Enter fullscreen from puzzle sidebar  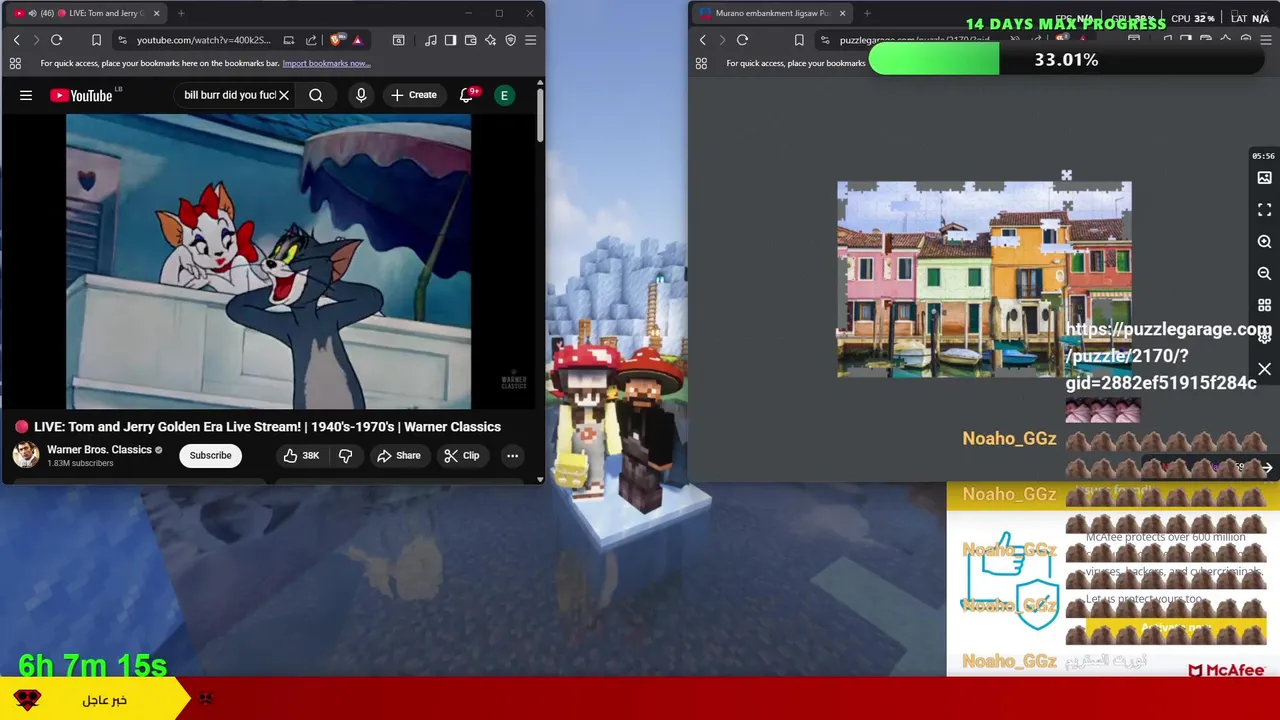[1264, 210]
